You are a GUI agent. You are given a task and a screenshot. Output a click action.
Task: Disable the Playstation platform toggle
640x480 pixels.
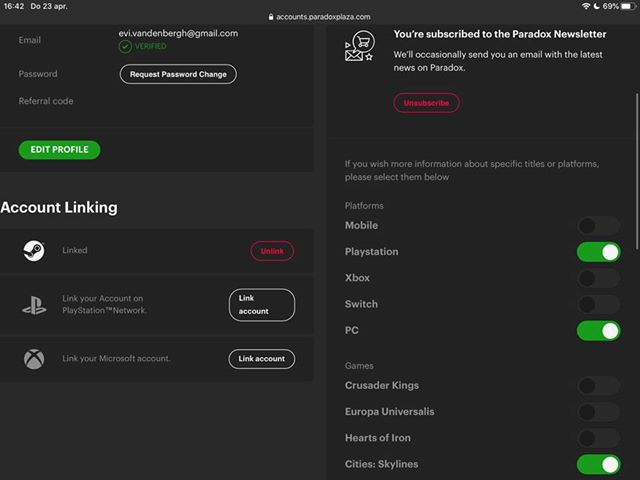[598, 252]
